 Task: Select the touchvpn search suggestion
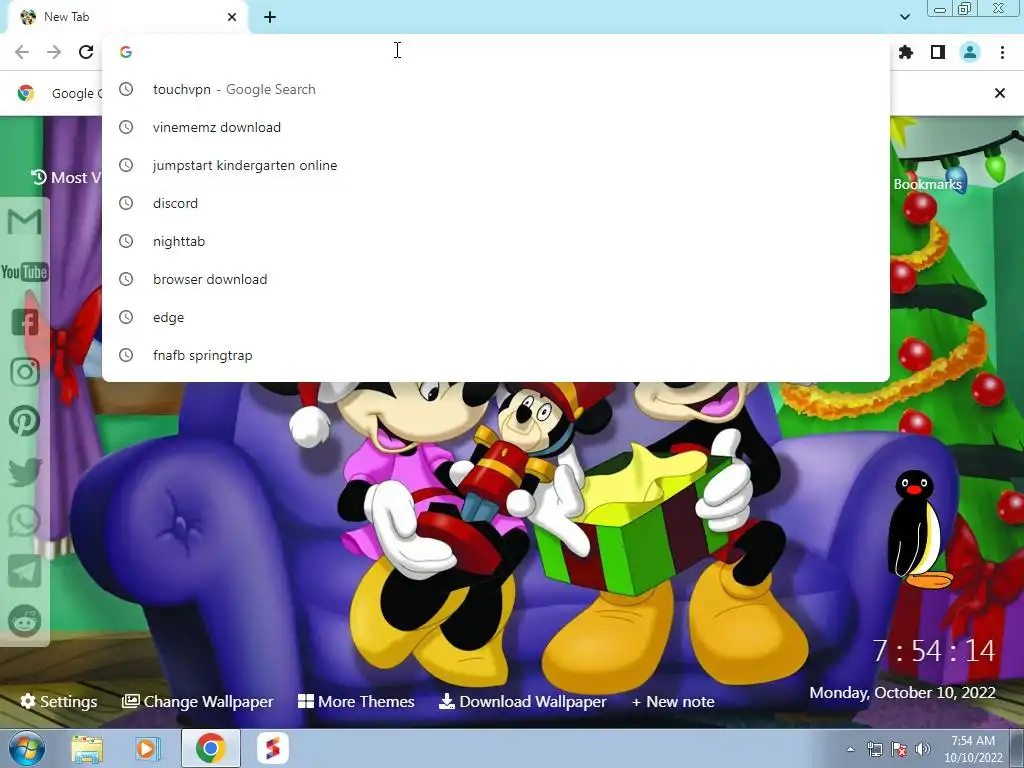tap(496, 89)
